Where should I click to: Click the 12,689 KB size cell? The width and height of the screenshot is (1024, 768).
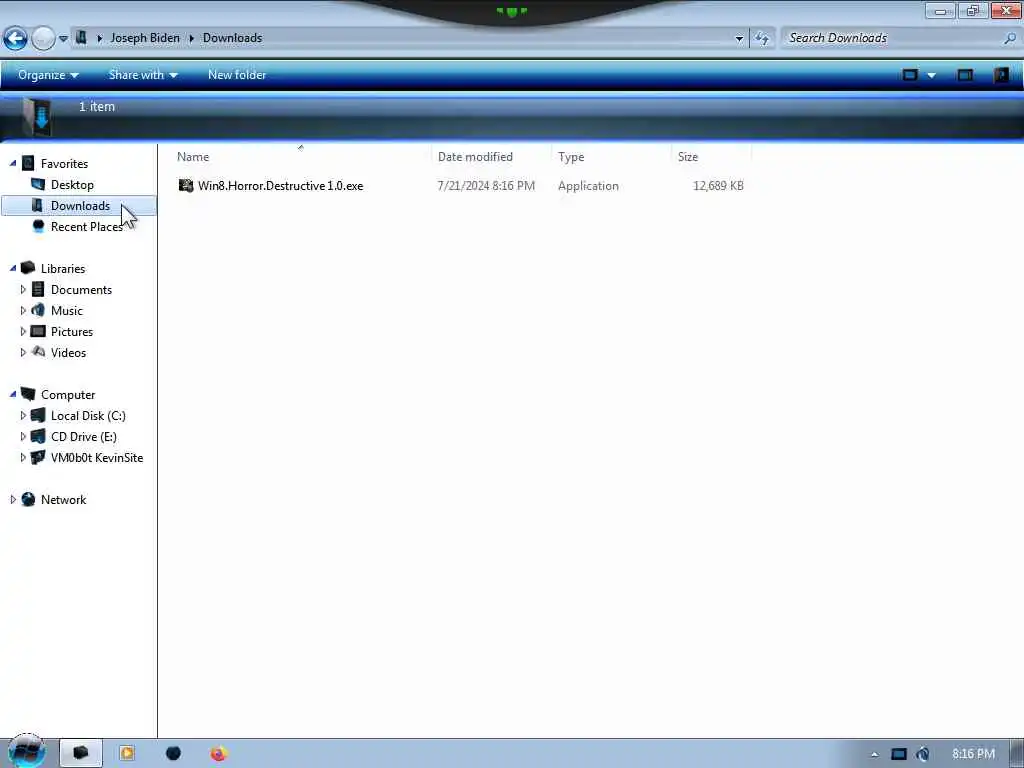[718, 186]
